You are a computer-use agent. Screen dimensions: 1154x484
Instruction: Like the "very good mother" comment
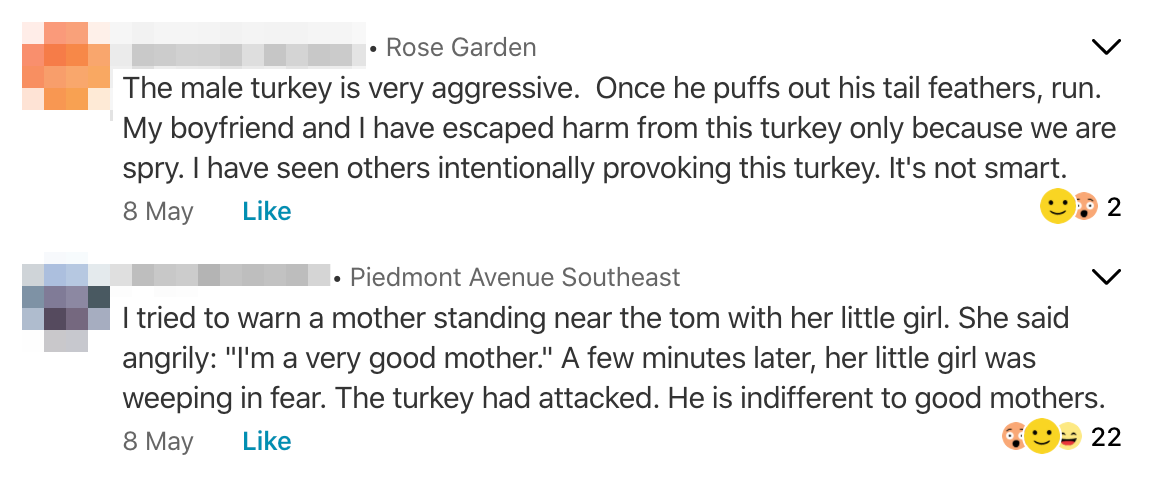(266, 441)
